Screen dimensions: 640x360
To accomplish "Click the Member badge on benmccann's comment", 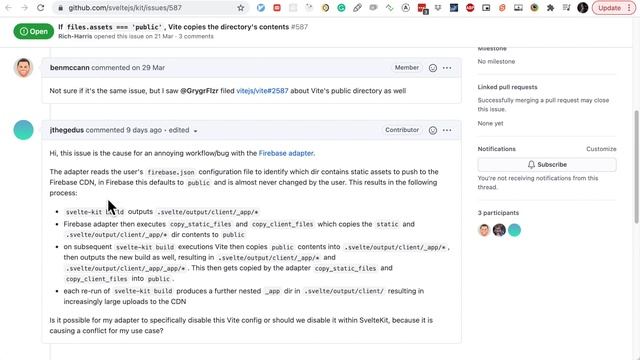I will click(407, 68).
